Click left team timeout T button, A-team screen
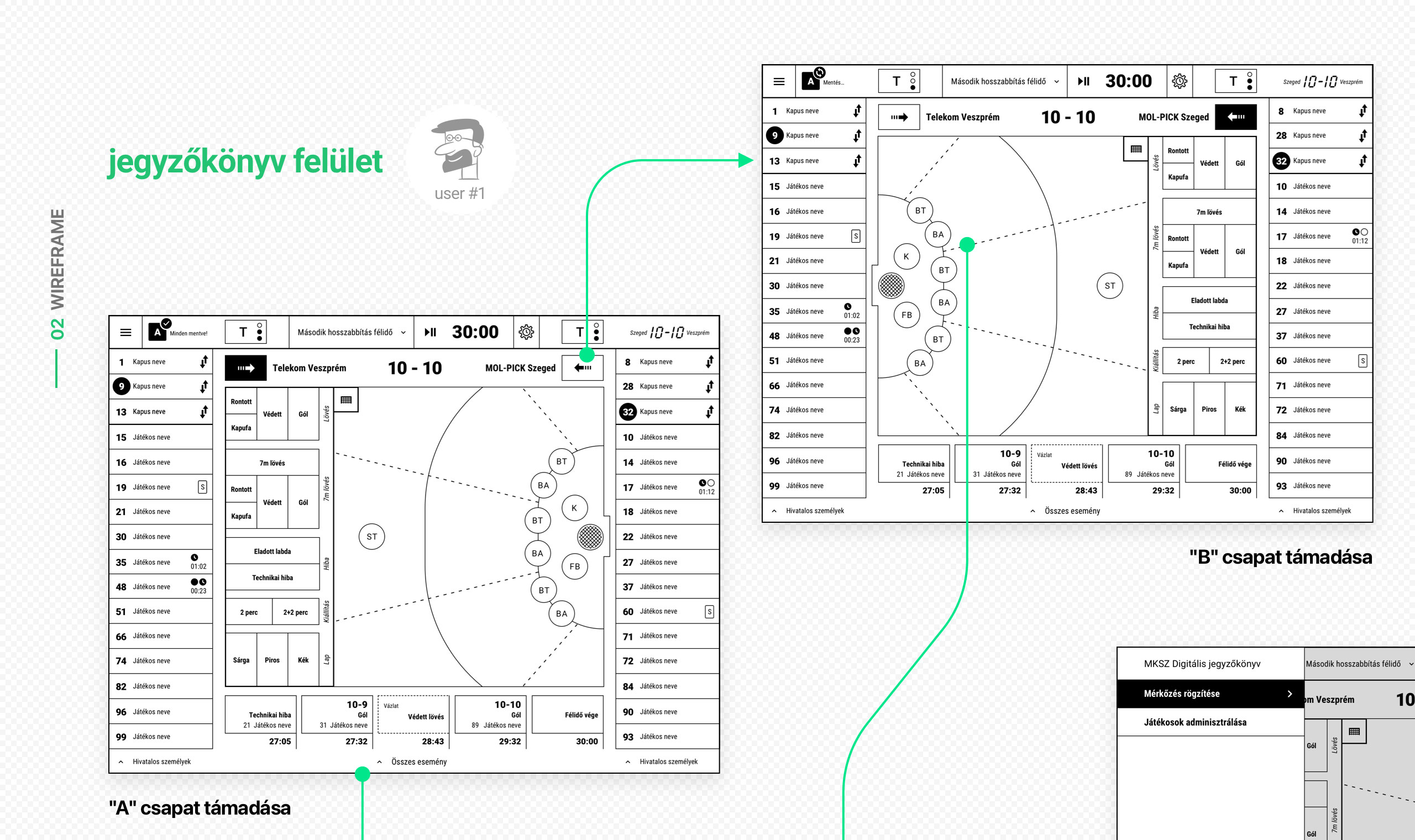The height and width of the screenshot is (840, 1415). (245, 332)
